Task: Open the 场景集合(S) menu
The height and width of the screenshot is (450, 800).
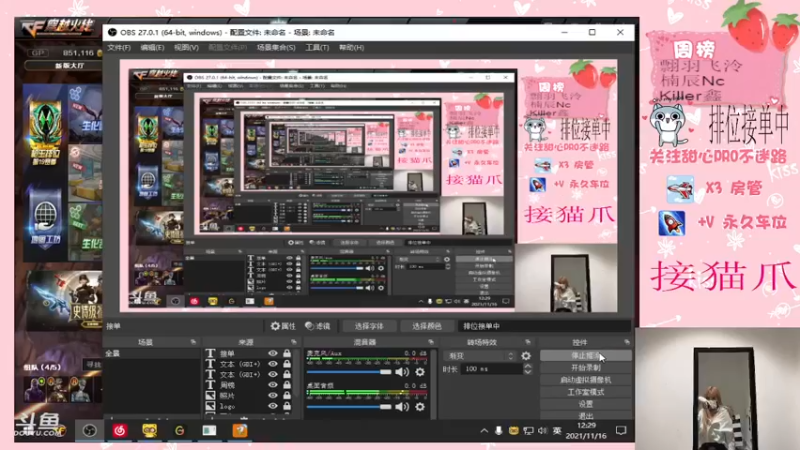Action: [276, 47]
